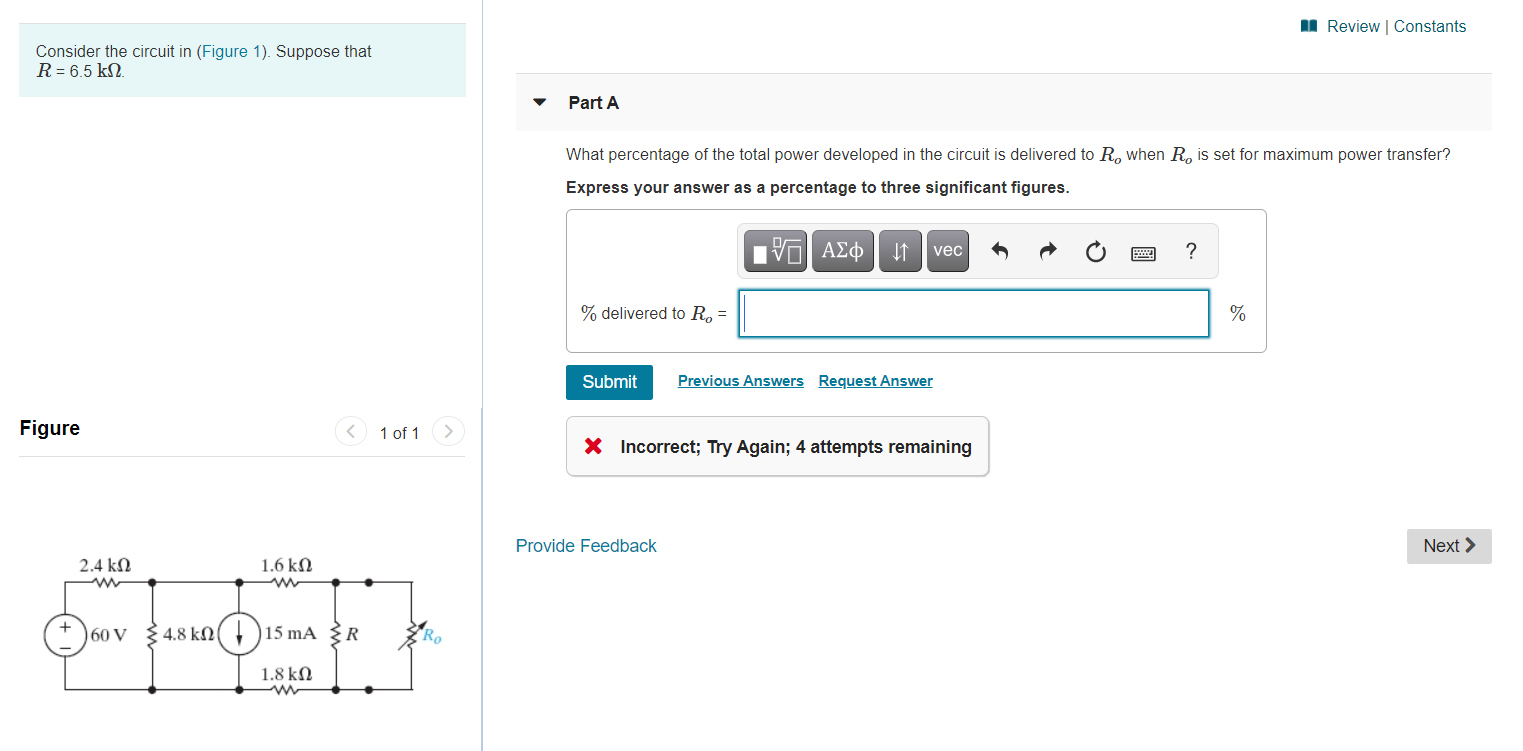
Task: Open the Greek symbols ΑΣφ palette
Action: point(843,251)
